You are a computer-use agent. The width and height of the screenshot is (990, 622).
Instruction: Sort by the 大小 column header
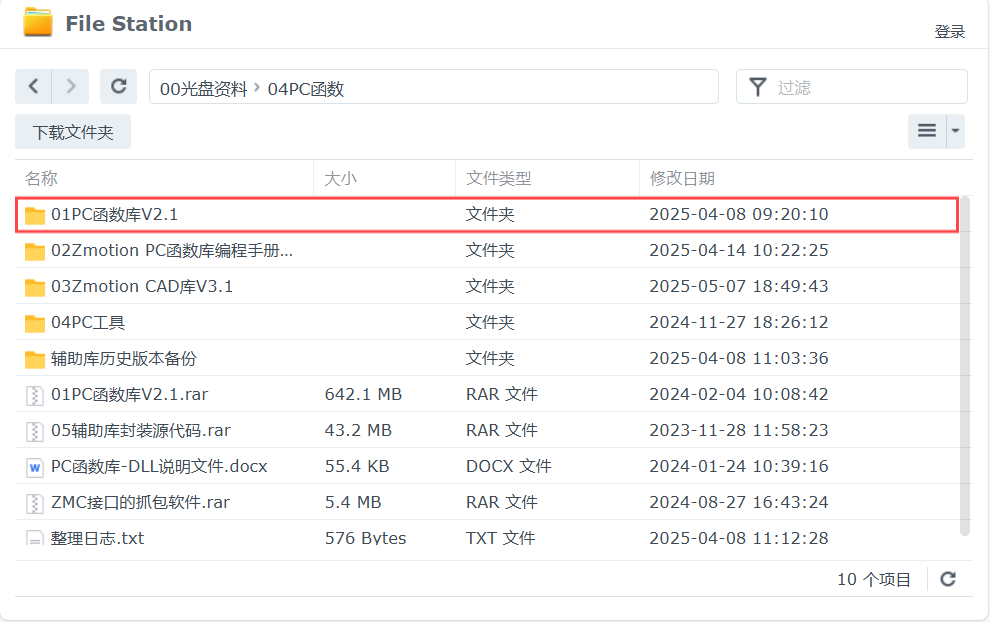[385, 178]
